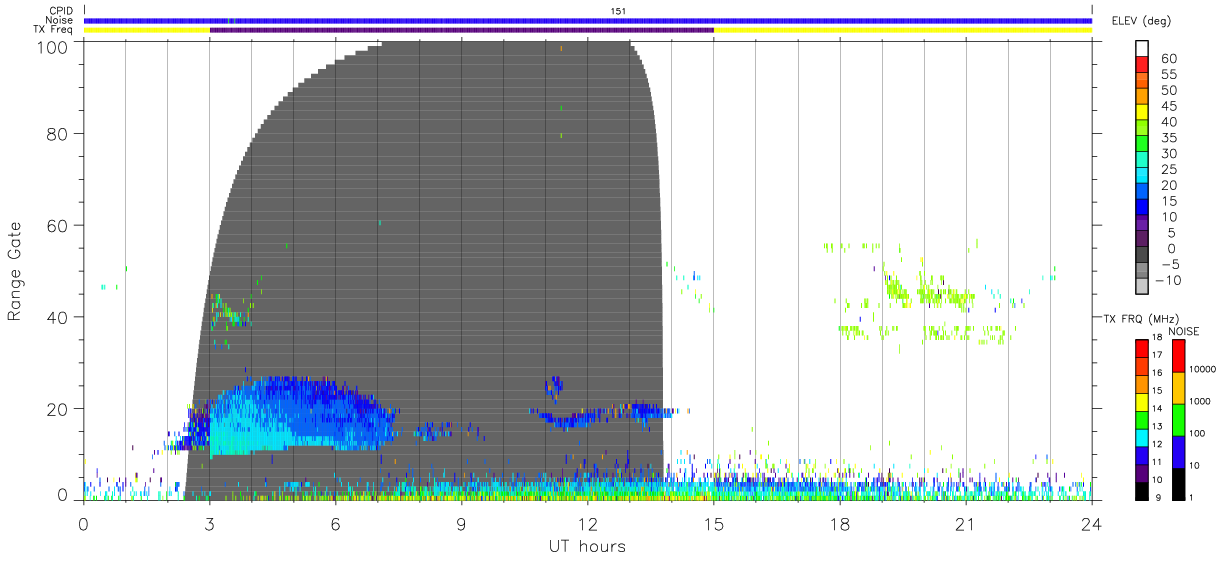The width and height of the screenshot is (1228, 567).
Task: Click the 80 tick on Range Gate axis
Action: click(x=57, y=133)
